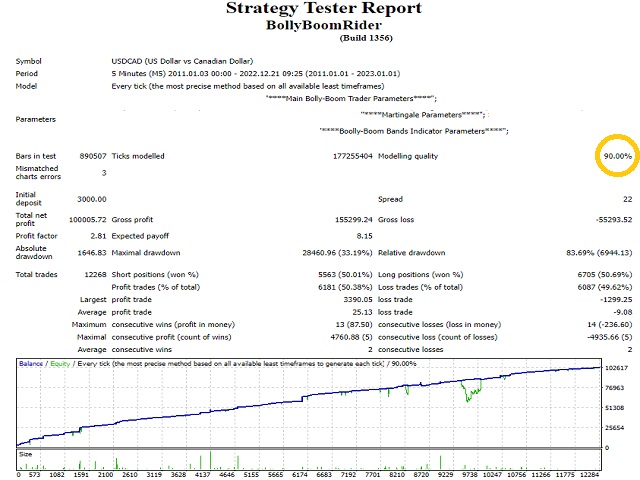Select Gross profit value 155299.24
The image size is (640, 480).
tap(354, 220)
